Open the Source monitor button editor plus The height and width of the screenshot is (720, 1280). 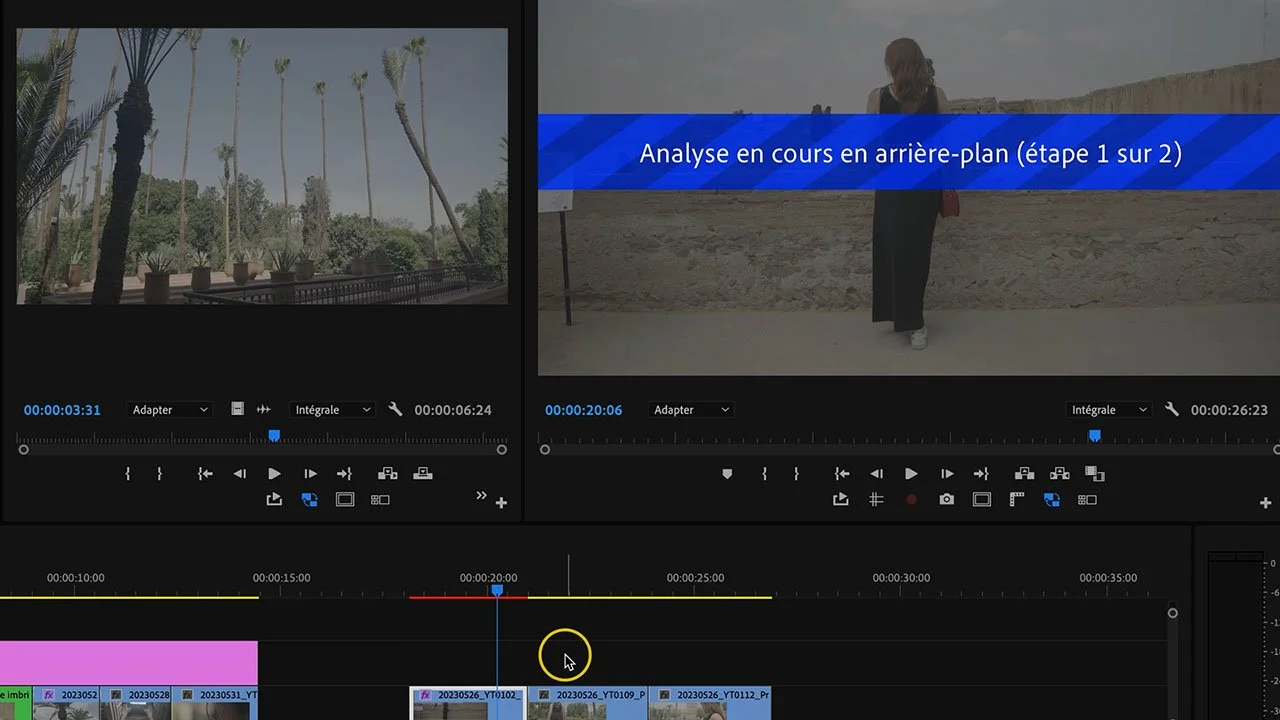(501, 503)
